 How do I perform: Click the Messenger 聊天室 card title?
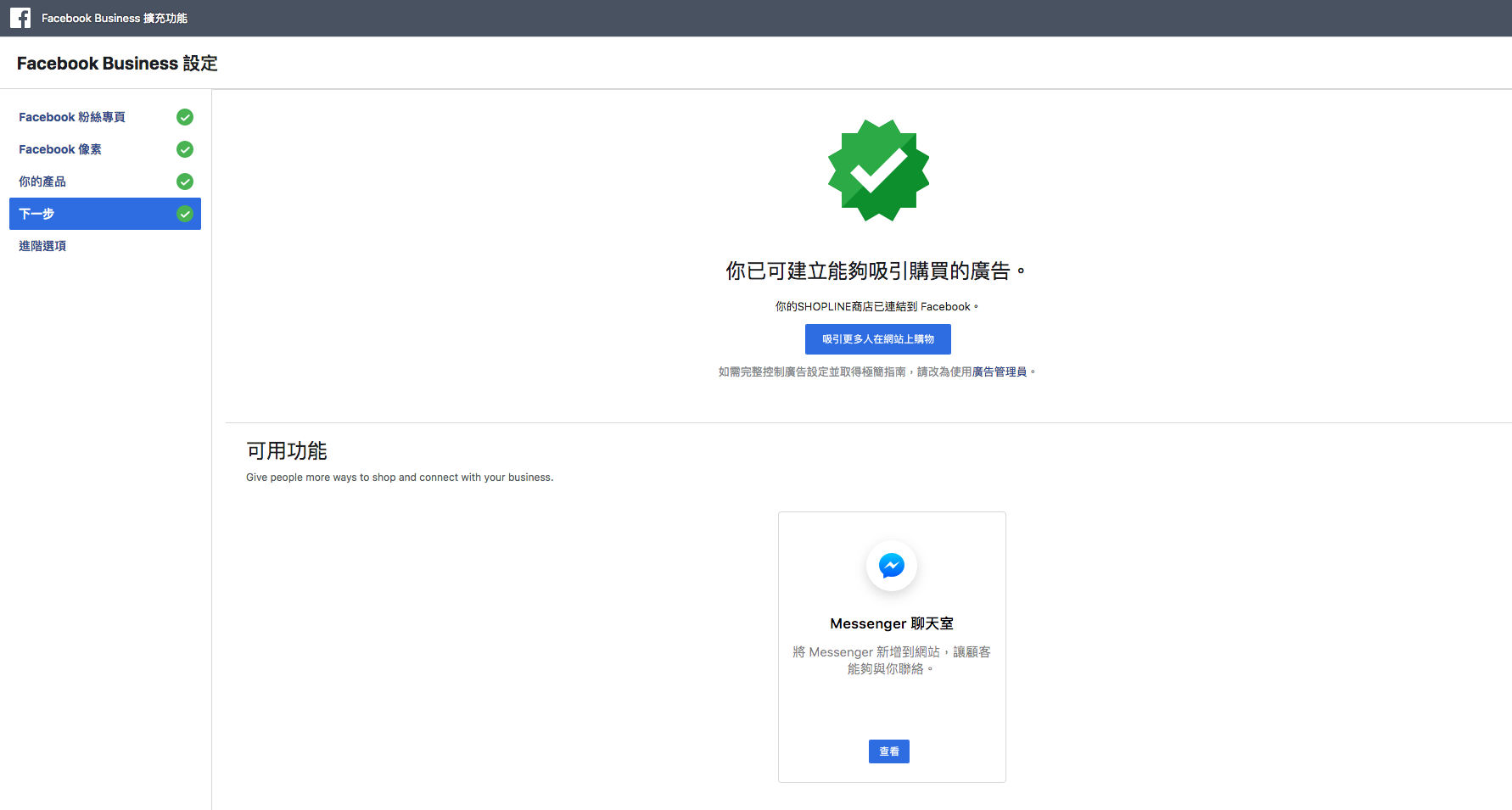click(892, 623)
